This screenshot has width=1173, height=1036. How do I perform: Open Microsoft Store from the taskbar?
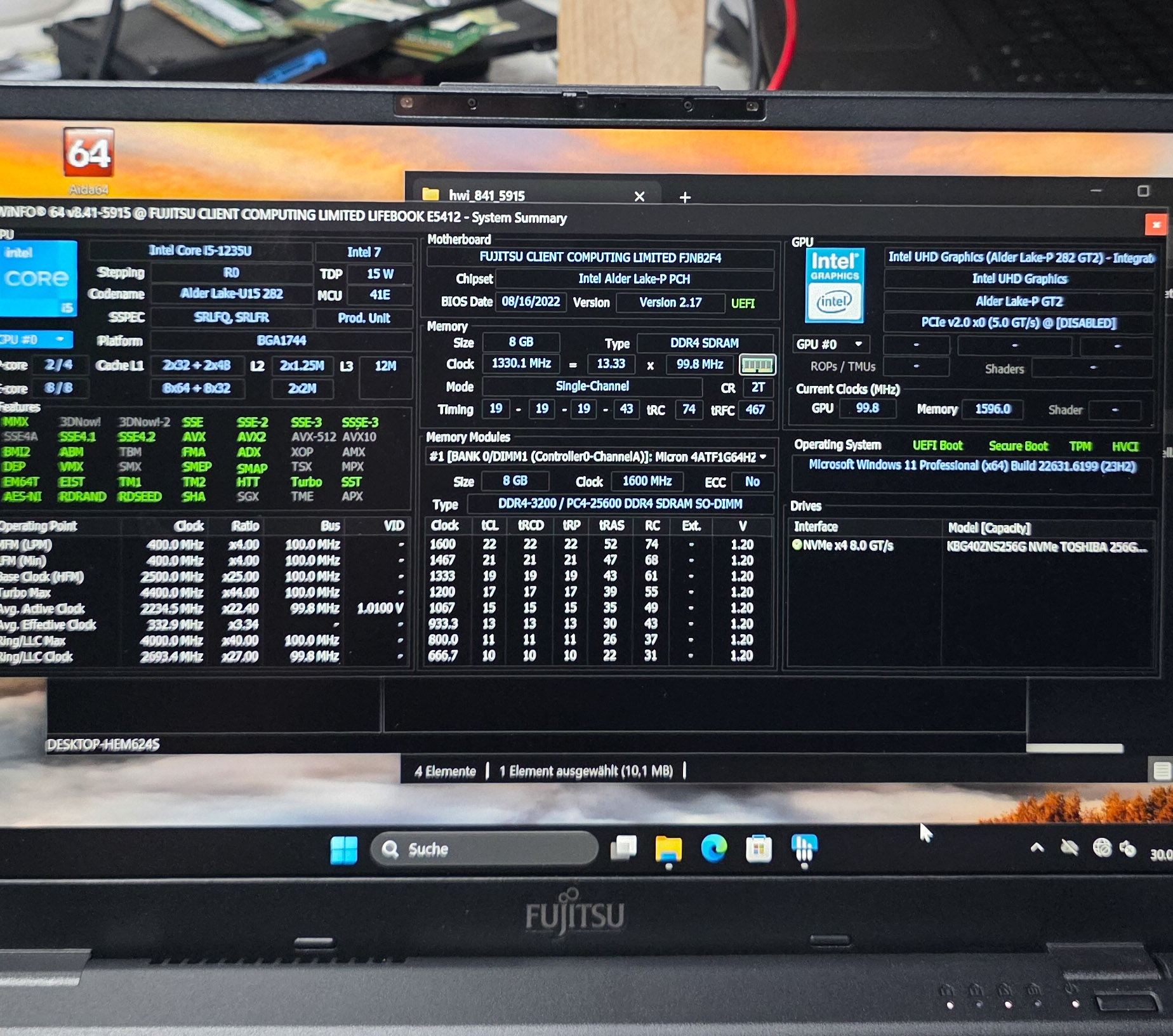pyautogui.click(x=759, y=849)
